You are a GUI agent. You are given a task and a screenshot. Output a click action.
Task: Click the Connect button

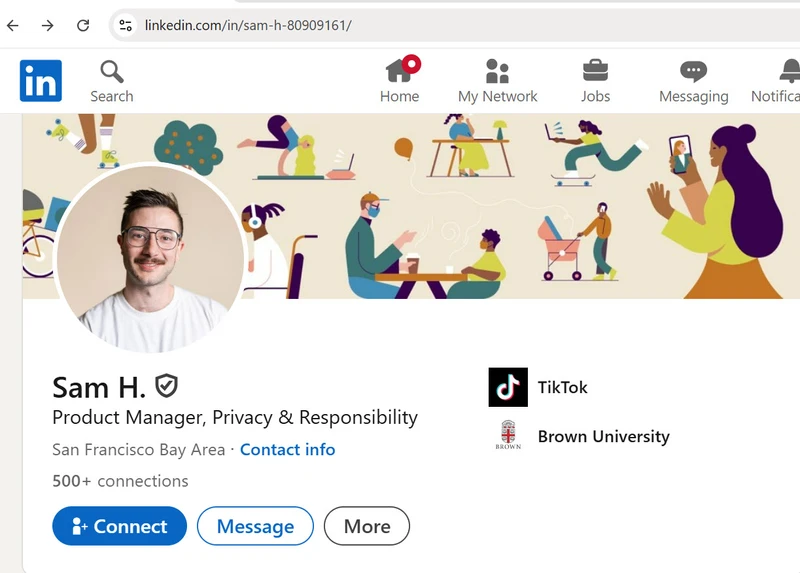pyautogui.click(x=119, y=526)
